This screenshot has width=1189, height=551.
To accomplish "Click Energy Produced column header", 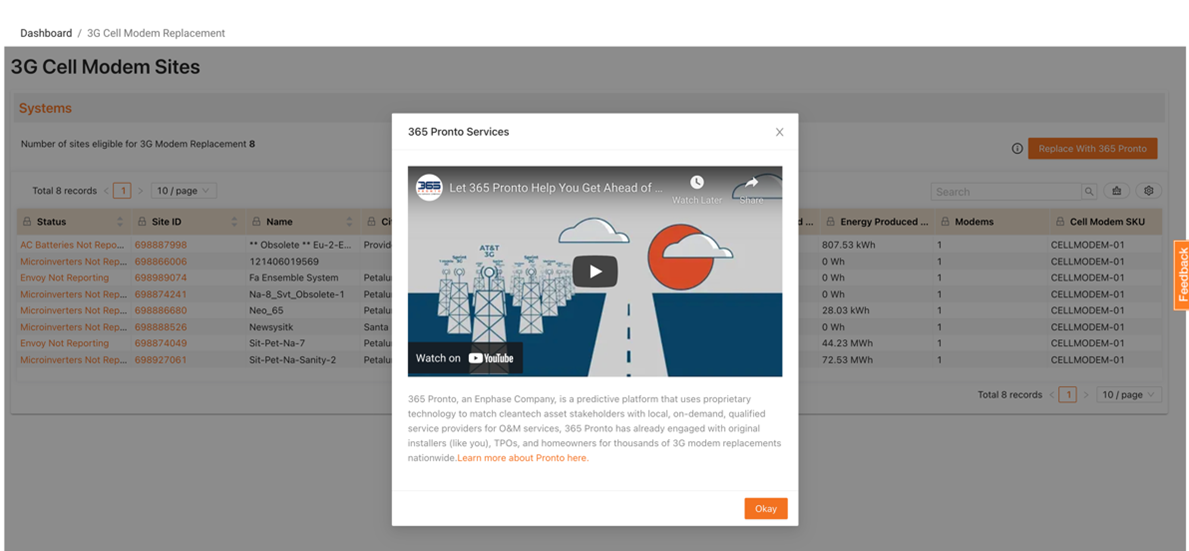I will [x=884, y=222].
